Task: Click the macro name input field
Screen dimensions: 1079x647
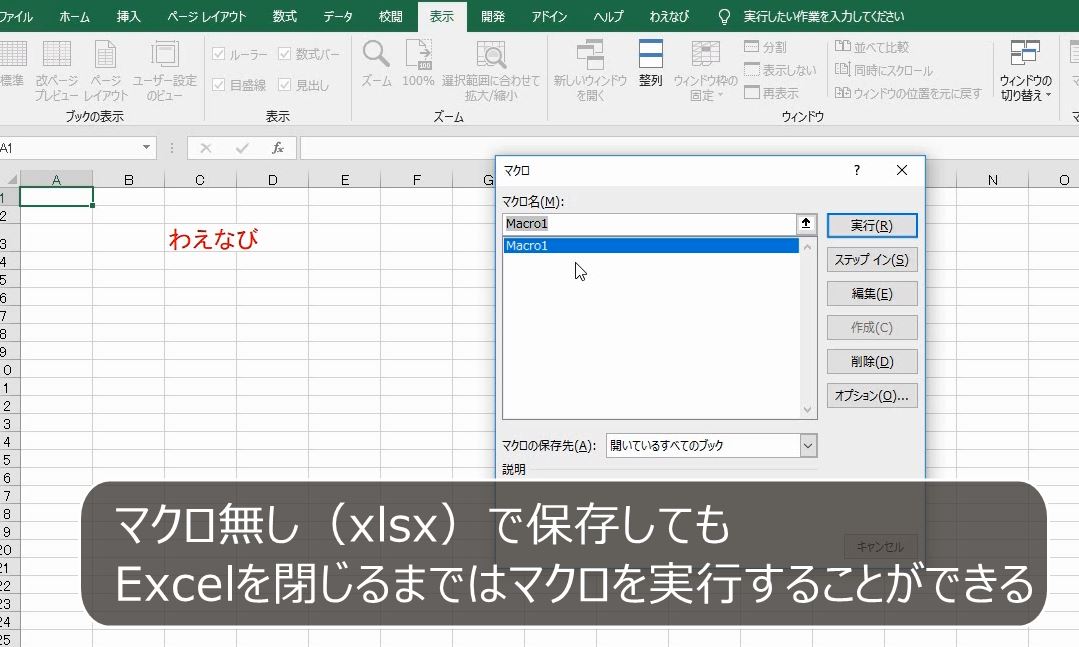Action: pos(650,224)
